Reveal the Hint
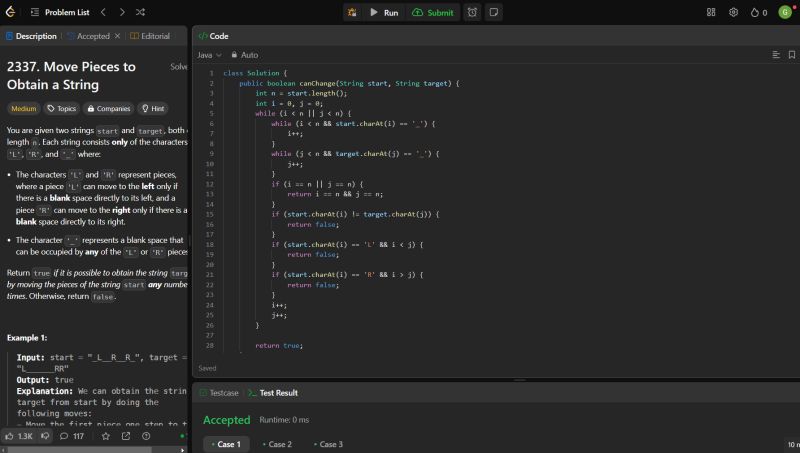This screenshot has width=800, height=453. click(x=153, y=109)
